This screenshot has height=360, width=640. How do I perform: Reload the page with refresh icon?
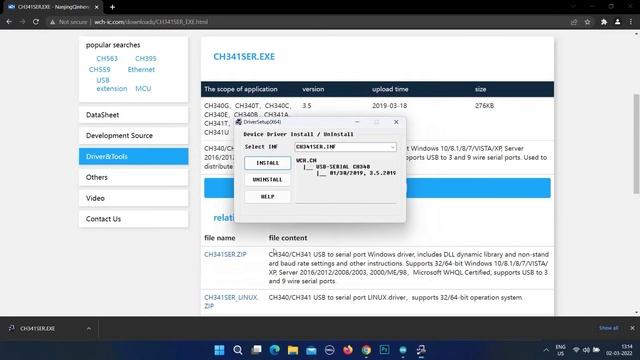tap(36, 22)
